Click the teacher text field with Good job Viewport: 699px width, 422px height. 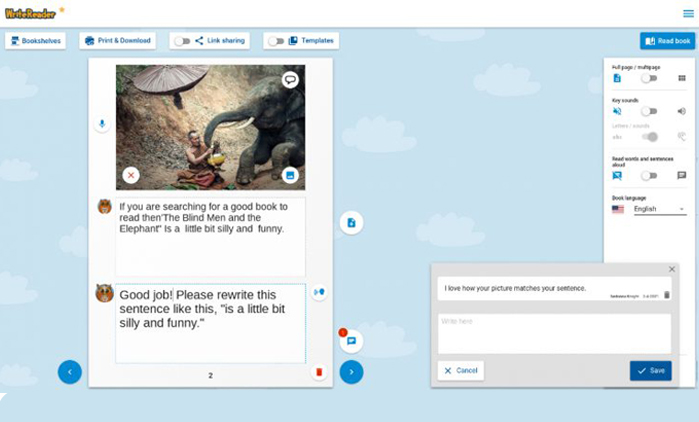(210, 324)
